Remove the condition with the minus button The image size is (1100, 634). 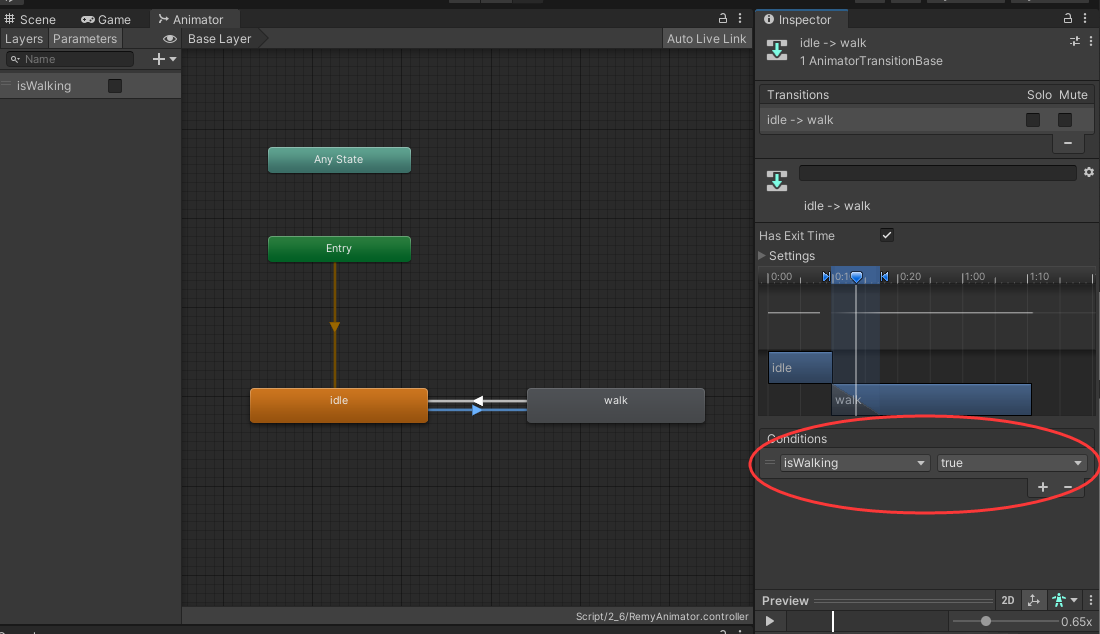[x=1068, y=487]
